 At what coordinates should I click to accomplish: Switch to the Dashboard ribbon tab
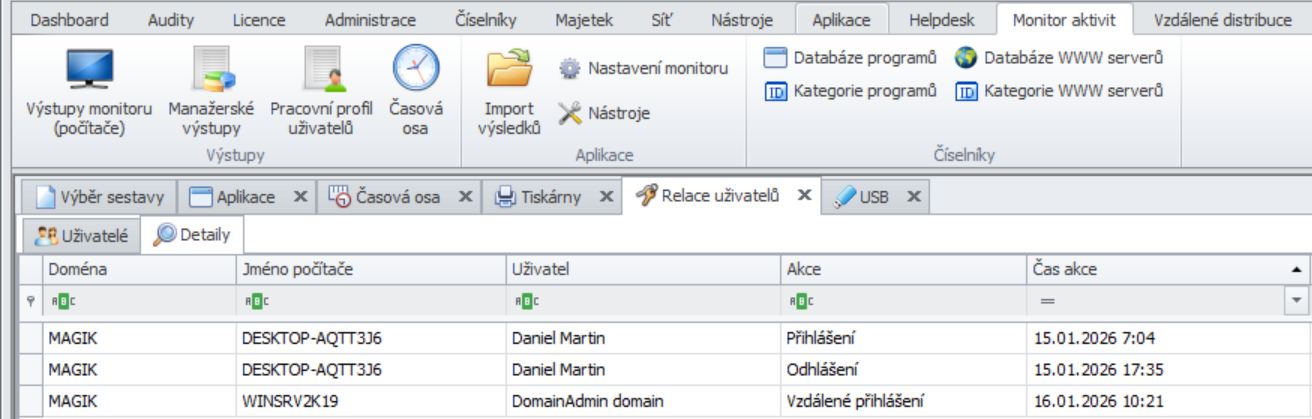[x=70, y=19]
